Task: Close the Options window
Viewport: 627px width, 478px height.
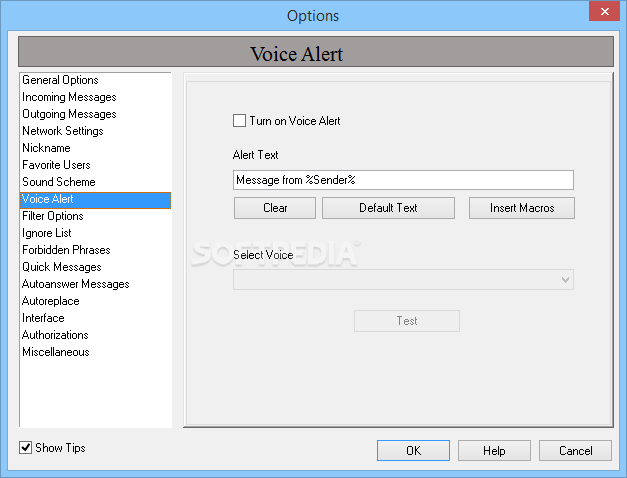Action: [605, 11]
